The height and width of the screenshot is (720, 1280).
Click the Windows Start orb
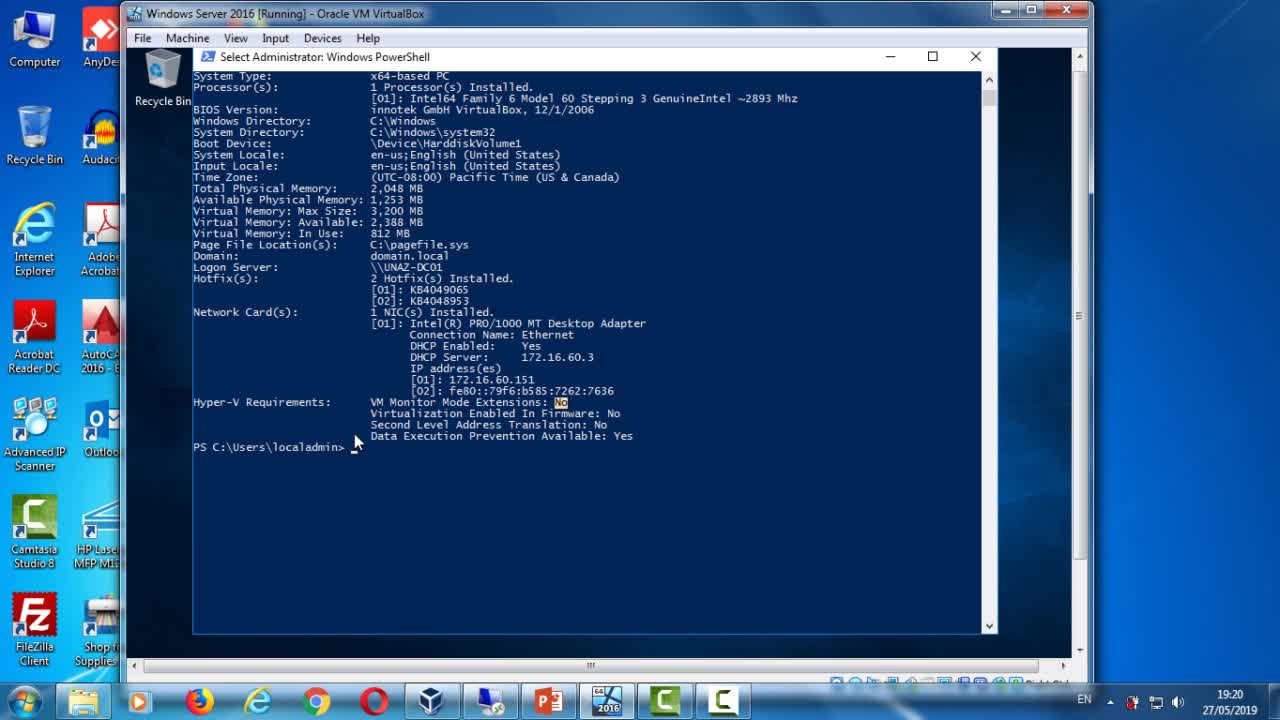click(24, 701)
